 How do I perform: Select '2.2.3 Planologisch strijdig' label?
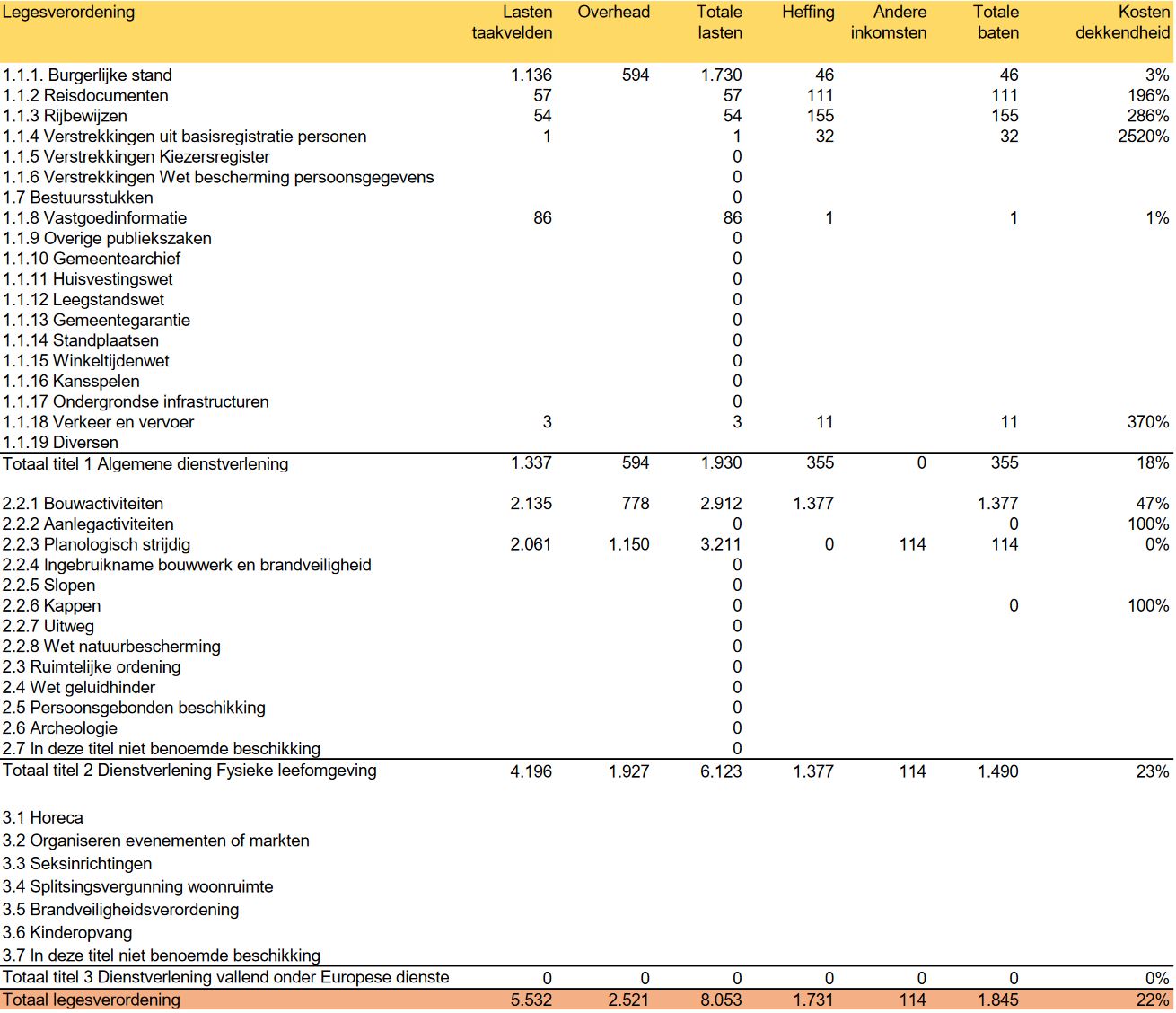[x=96, y=545]
